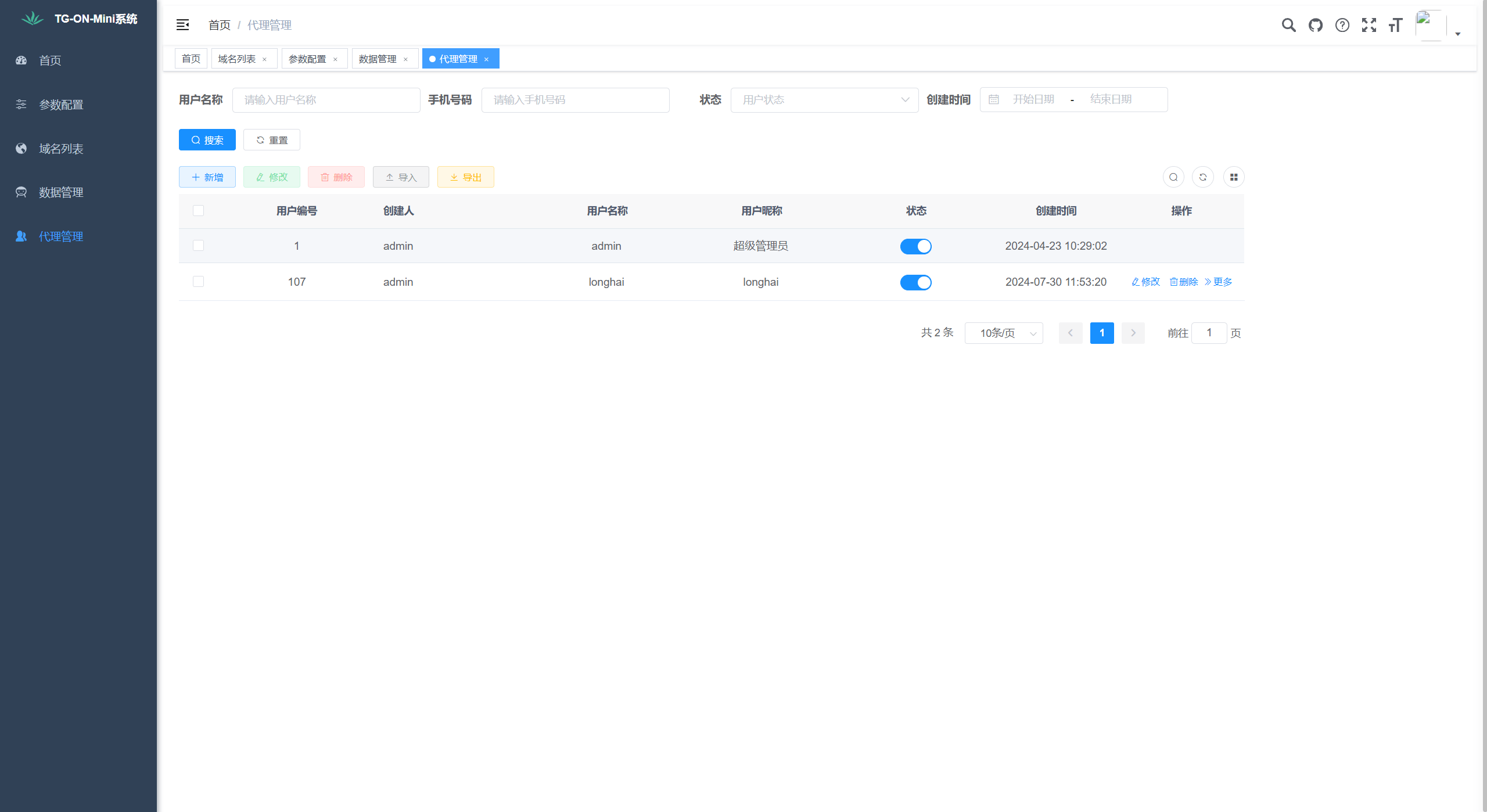
Task: Click the blue 搜索 button
Action: coord(207,140)
